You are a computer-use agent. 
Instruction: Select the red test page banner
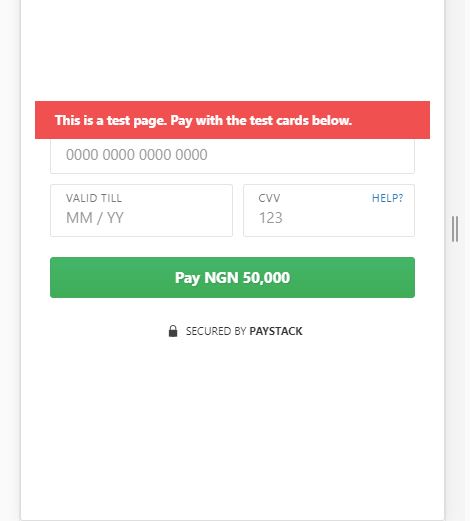coord(232,120)
